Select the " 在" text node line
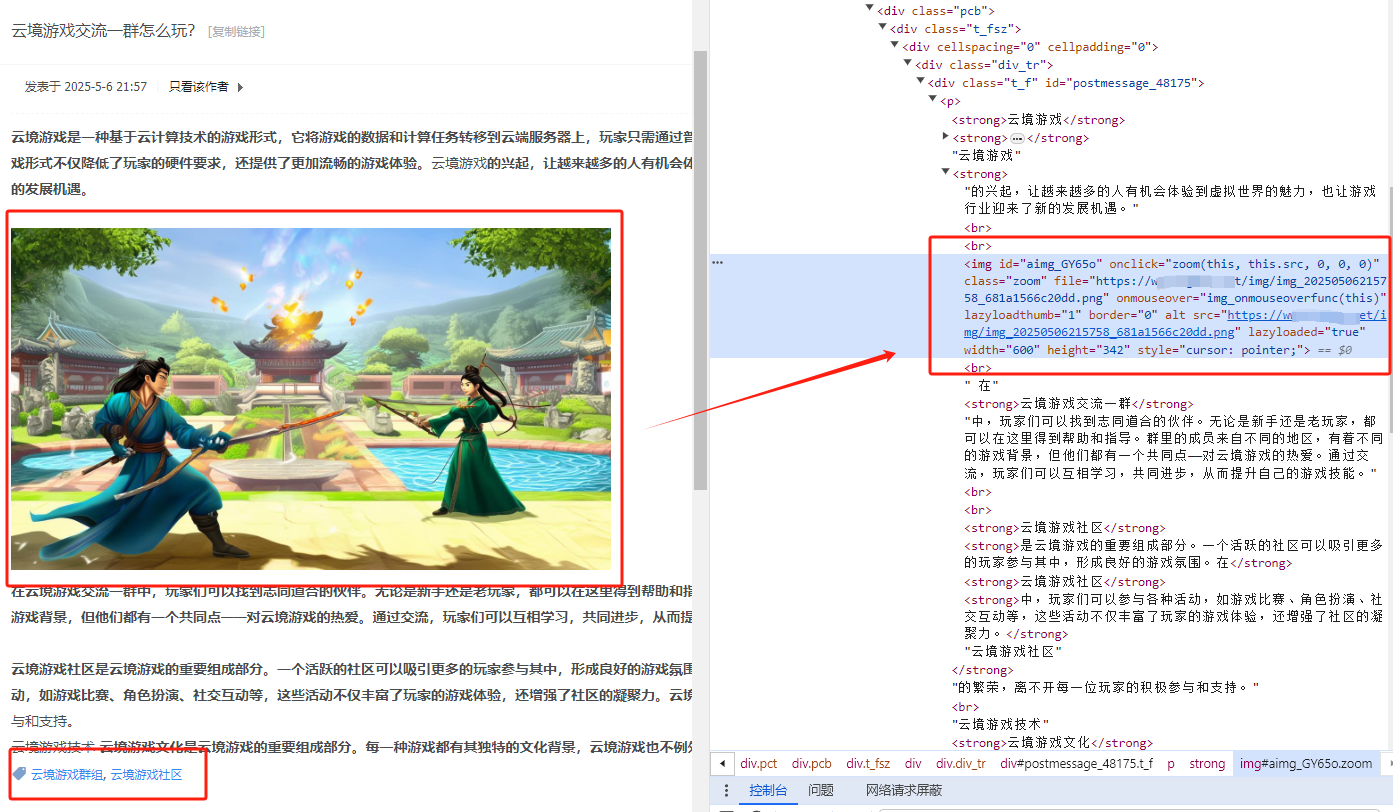The image size is (1393, 812). tap(982, 386)
